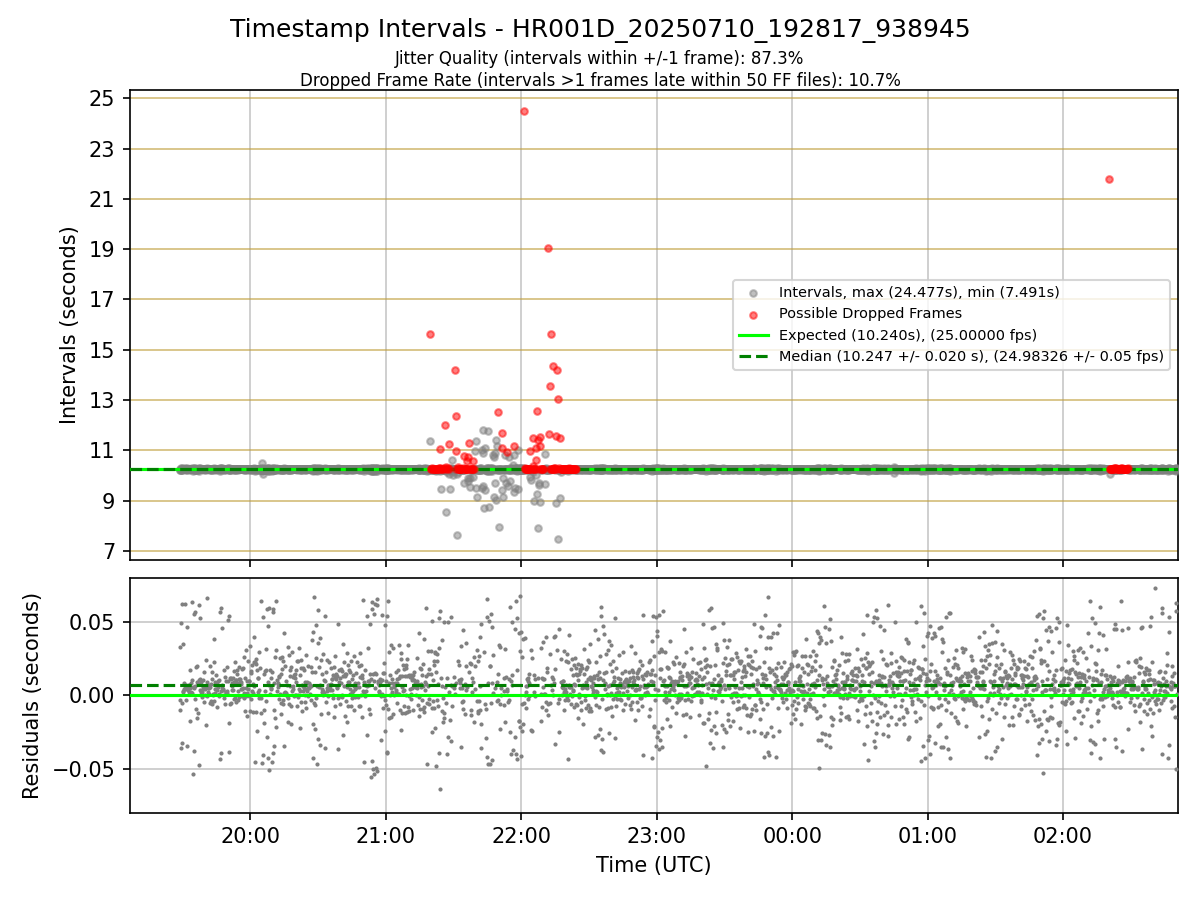Click the gray circle marker in legend
This screenshot has height=900, width=1200.
coord(753,293)
